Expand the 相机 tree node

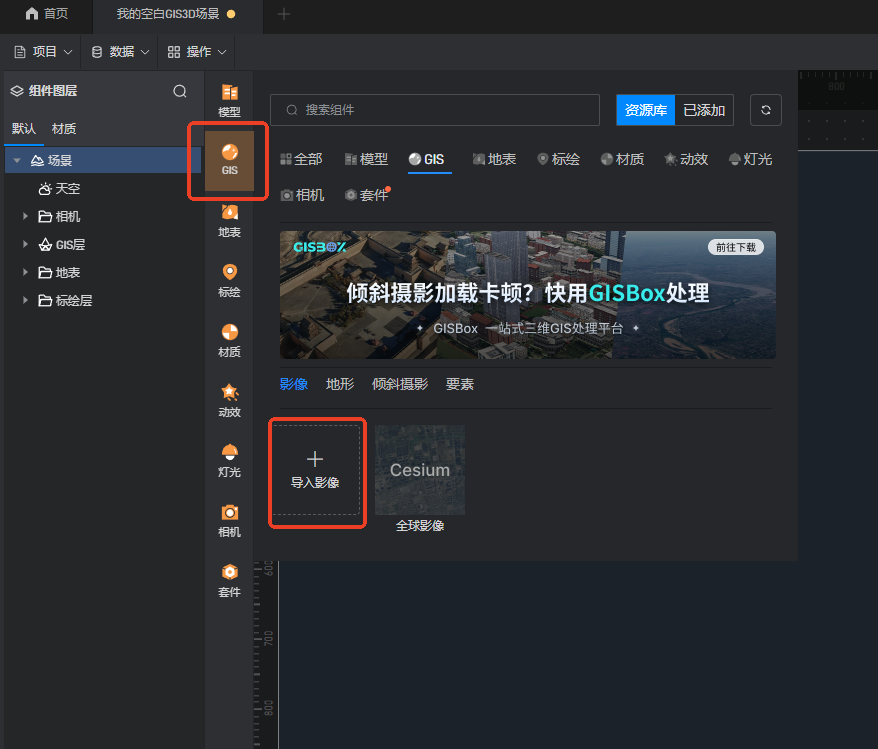(x=25, y=216)
